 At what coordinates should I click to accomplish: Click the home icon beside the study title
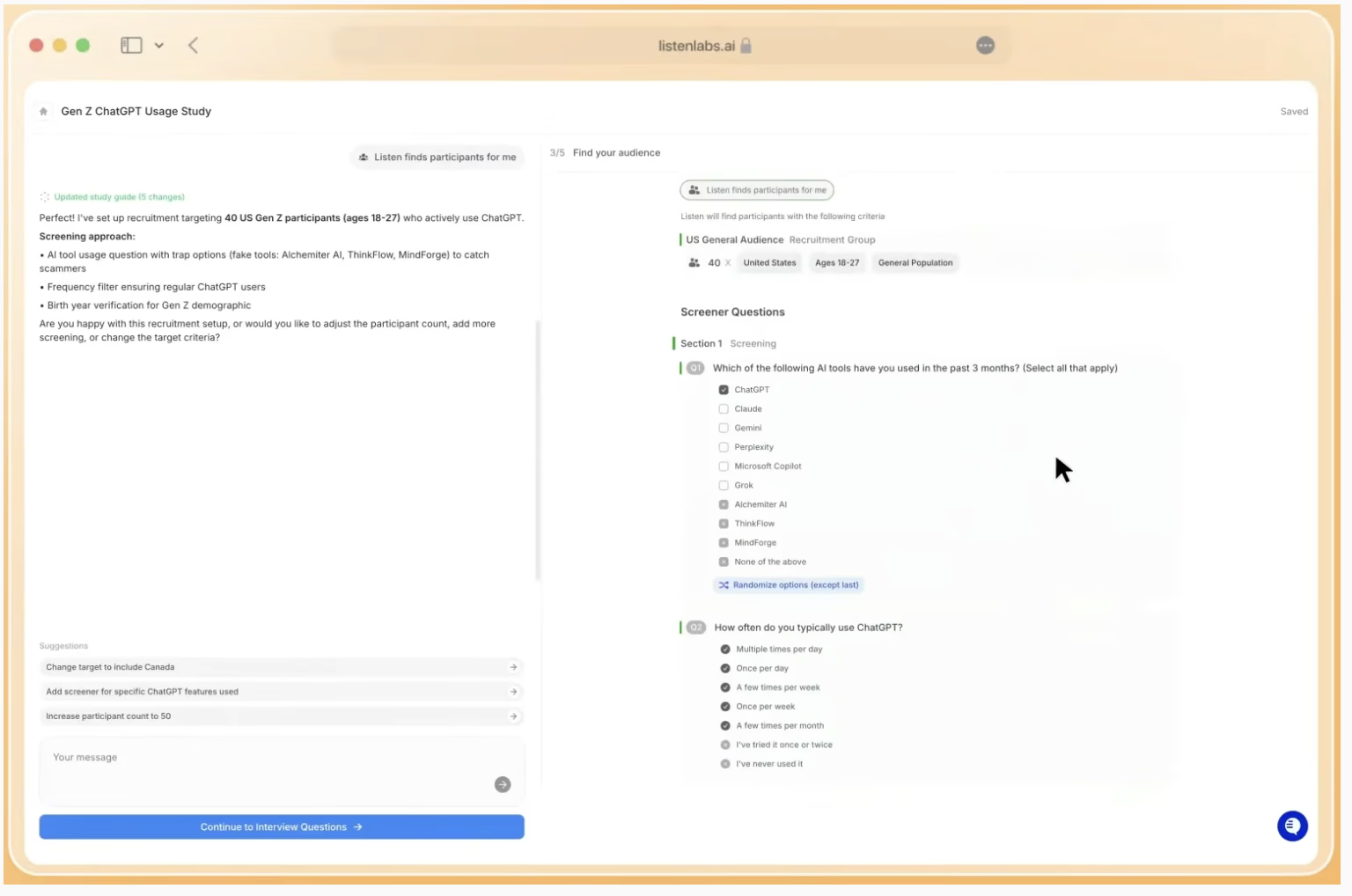pyautogui.click(x=43, y=112)
